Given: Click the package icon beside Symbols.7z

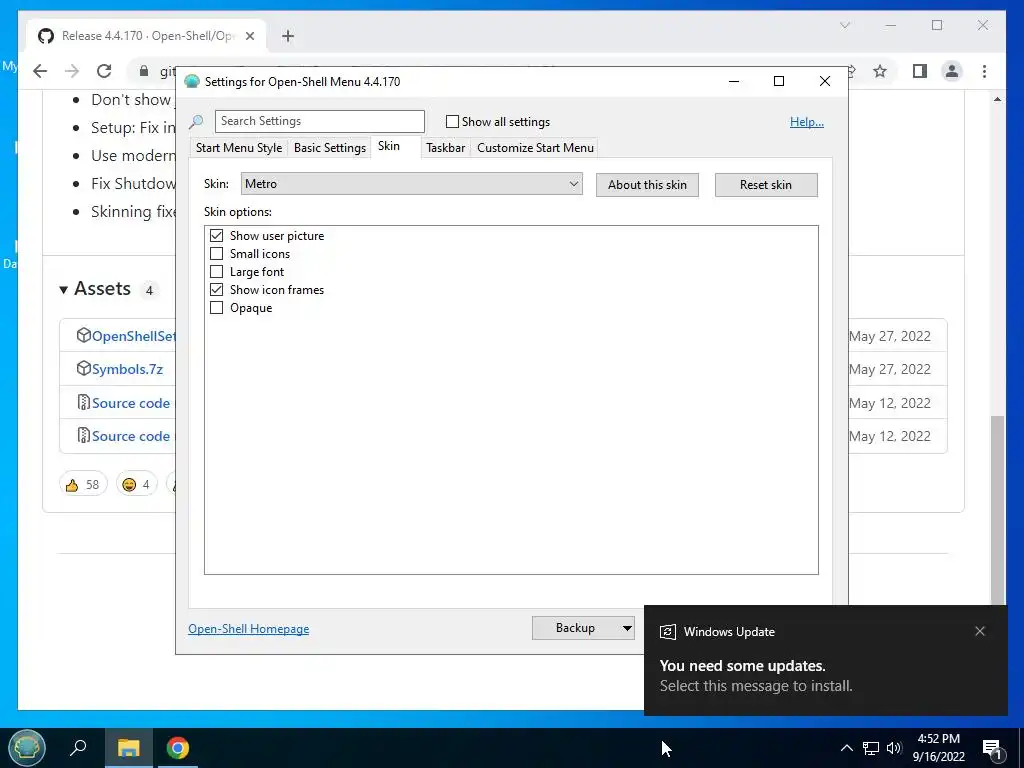Looking at the screenshot, I should [x=84, y=368].
